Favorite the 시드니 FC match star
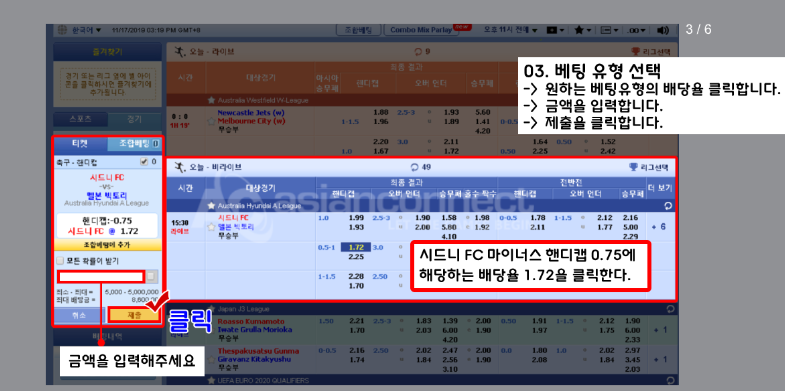This screenshot has width=785, height=391. pyautogui.click(x=212, y=226)
